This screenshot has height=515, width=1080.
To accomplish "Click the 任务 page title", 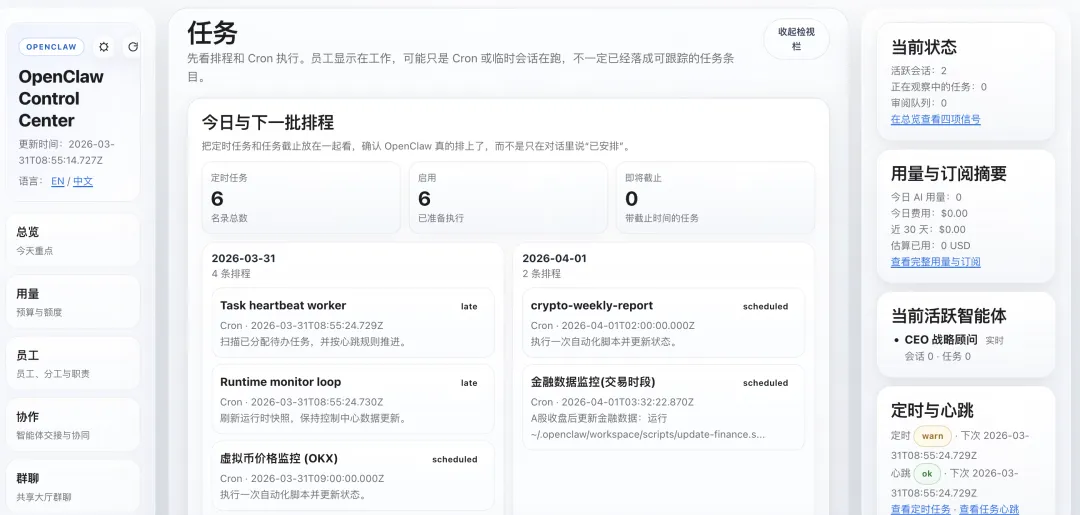I will click(213, 32).
